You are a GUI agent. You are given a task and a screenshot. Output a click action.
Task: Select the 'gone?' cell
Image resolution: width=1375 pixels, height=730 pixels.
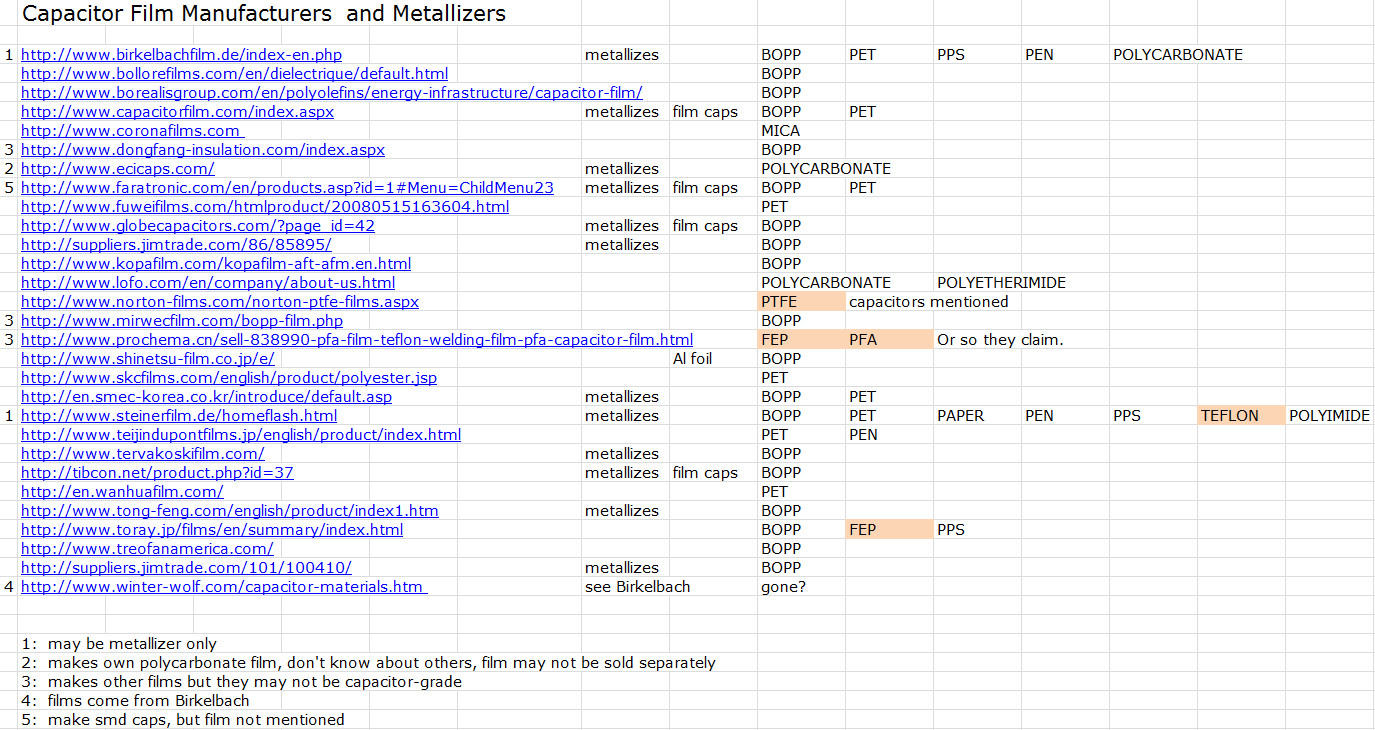(784, 587)
